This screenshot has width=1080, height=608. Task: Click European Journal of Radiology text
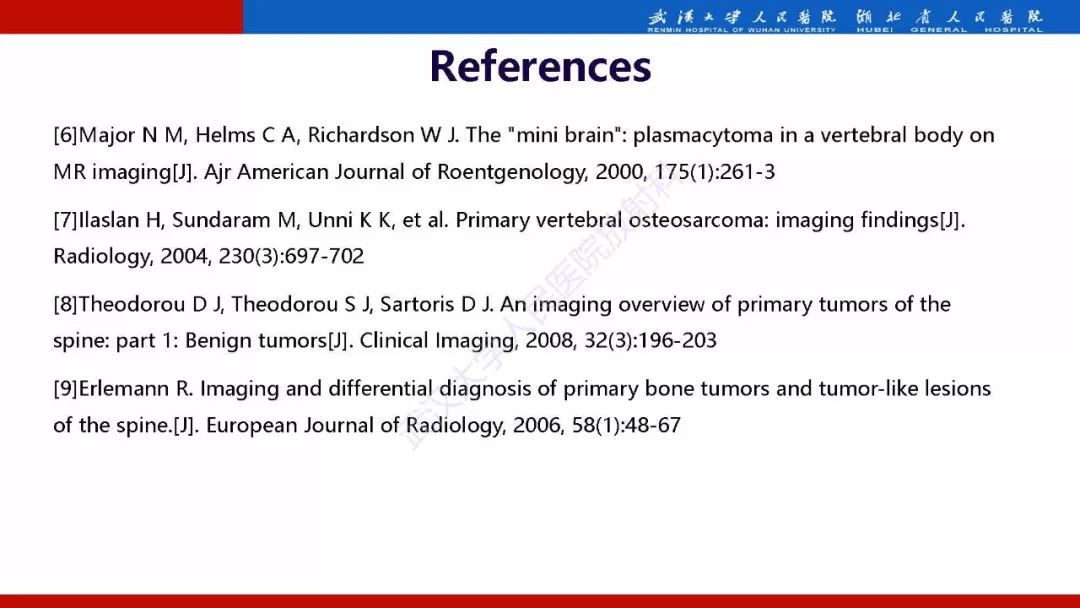pos(351,425)
